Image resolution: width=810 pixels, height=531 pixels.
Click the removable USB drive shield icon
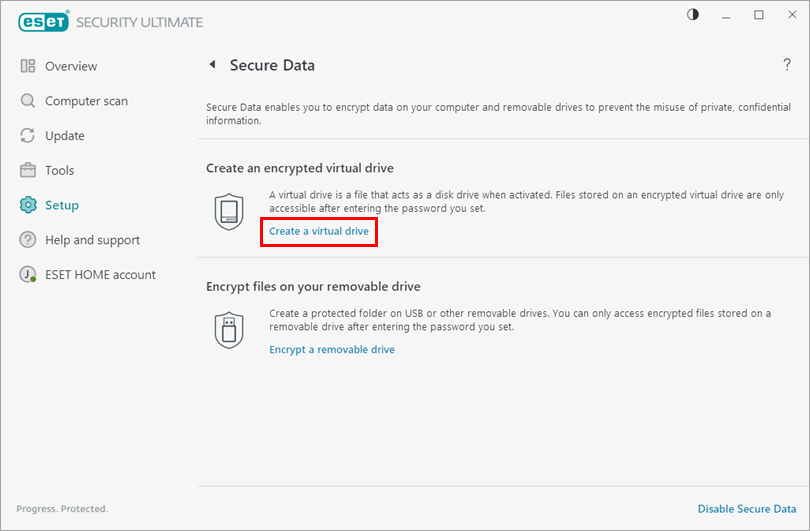point(230,329)
